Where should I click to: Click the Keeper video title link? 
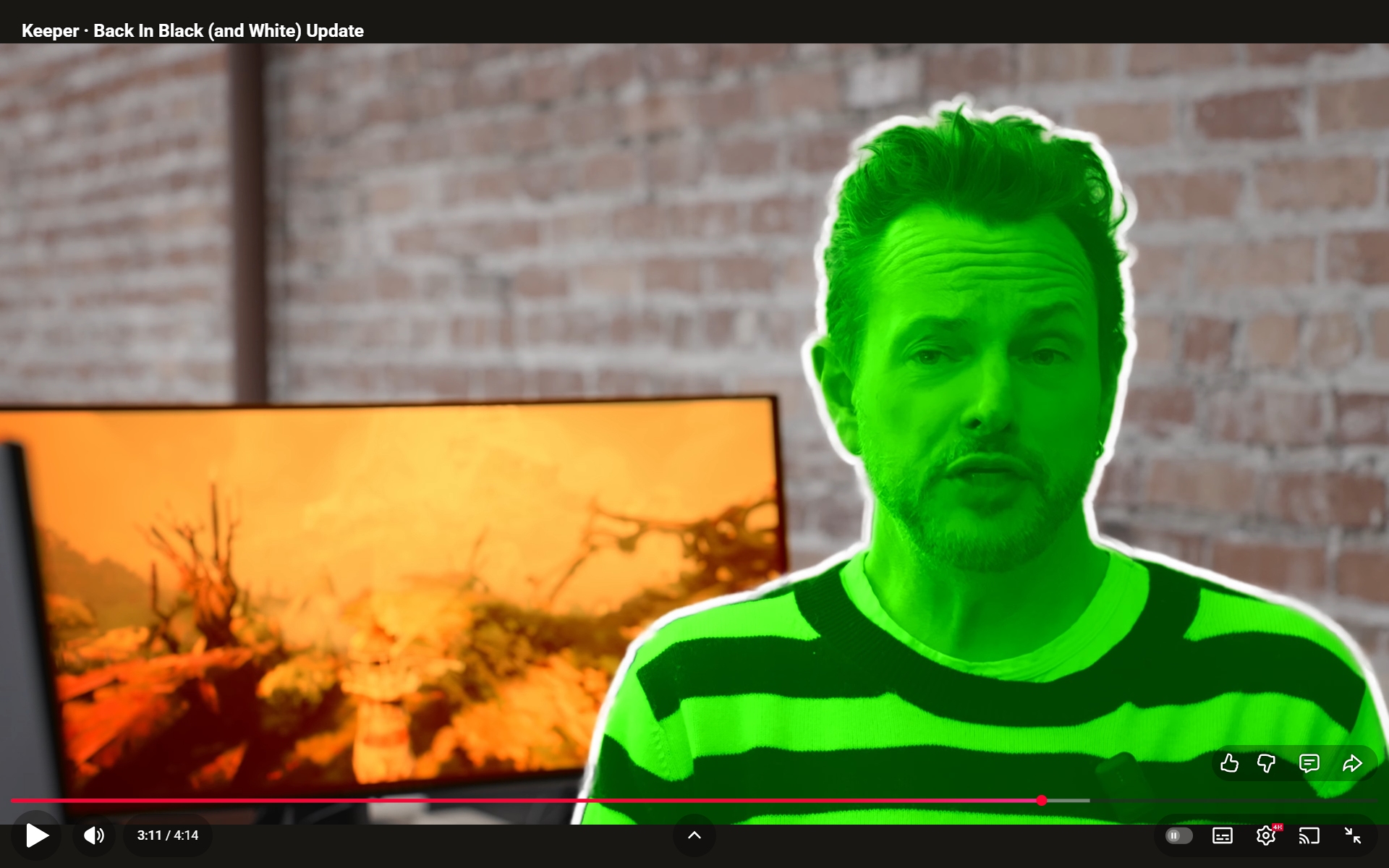[x=192, y=31]
